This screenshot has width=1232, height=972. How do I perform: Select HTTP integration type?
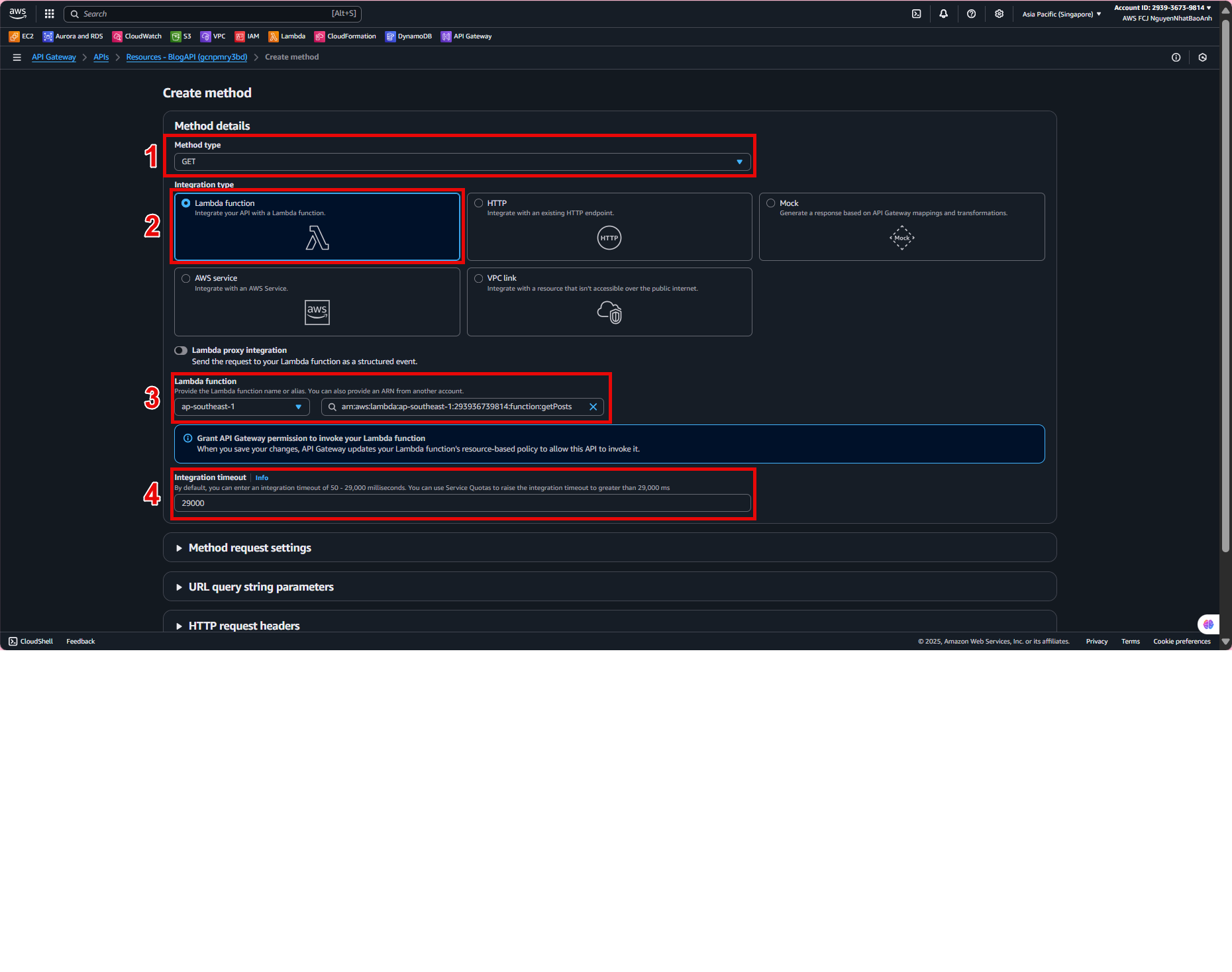[x=479, y=203]
